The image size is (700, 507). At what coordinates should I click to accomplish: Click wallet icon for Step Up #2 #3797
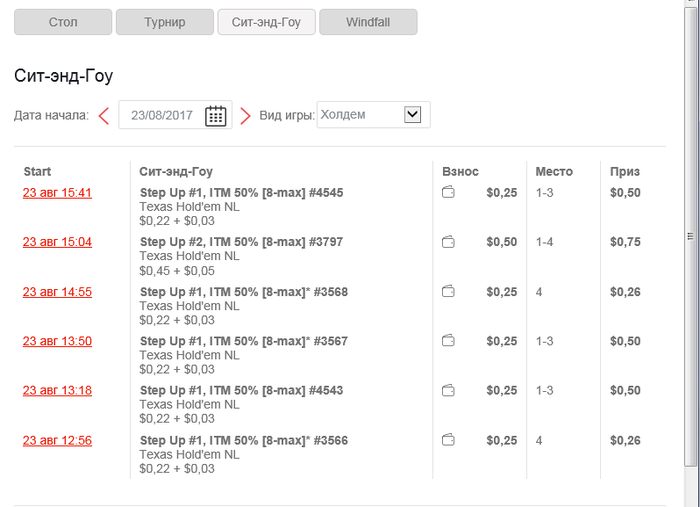click(449, 242)
